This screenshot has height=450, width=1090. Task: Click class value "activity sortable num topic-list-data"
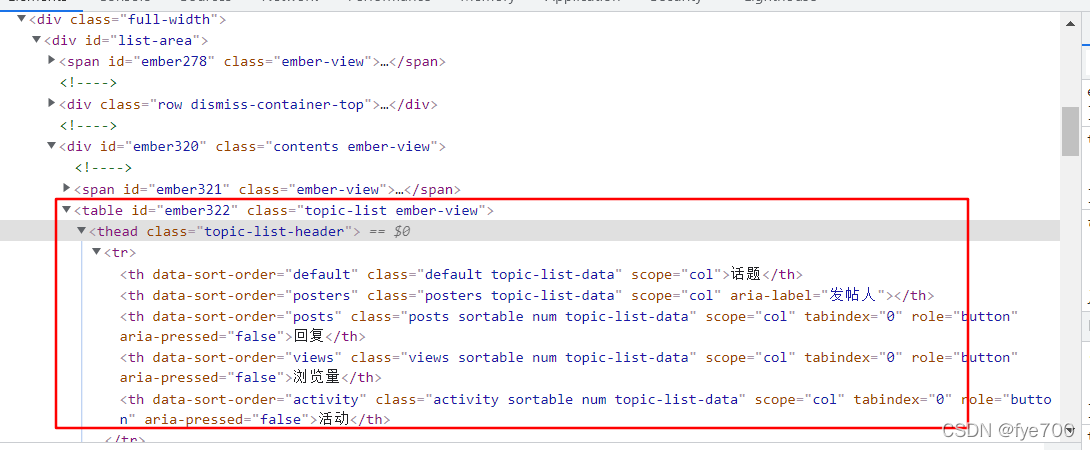point(587,399)
